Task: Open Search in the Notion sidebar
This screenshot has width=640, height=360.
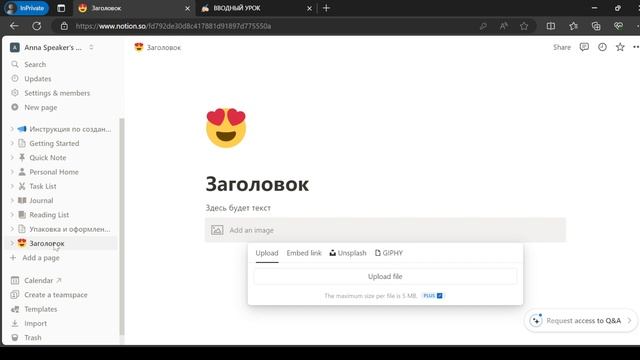Action: pos(35,64)
